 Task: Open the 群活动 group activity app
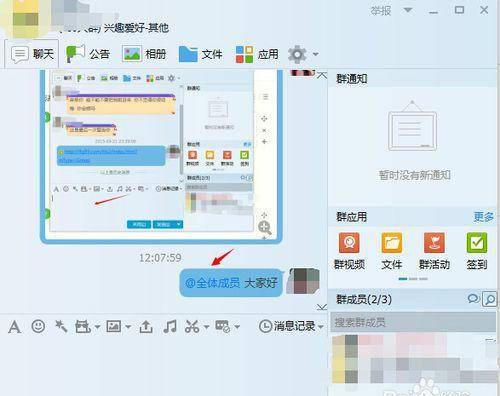(434, 251)
